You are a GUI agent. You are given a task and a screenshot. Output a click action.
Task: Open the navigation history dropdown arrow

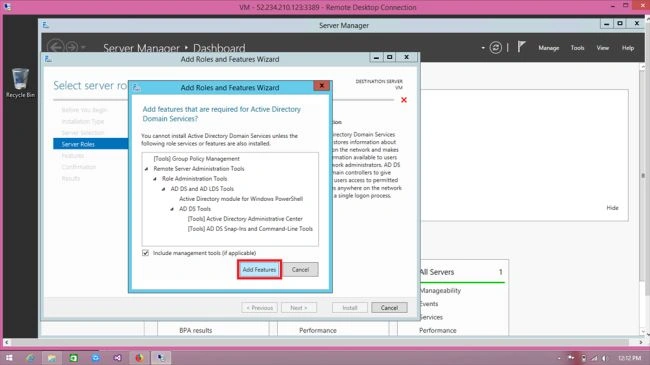tap(83, 48)
